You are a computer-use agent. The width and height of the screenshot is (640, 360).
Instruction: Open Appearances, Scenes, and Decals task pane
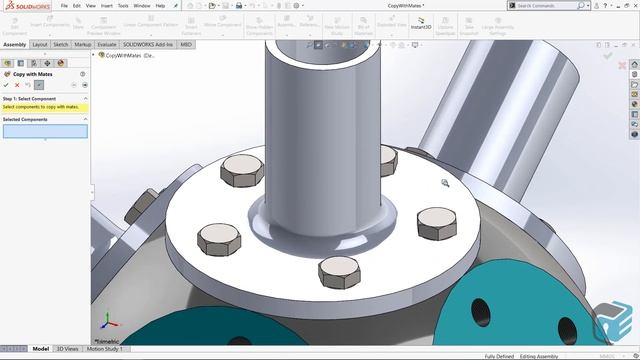coord(635,104)
